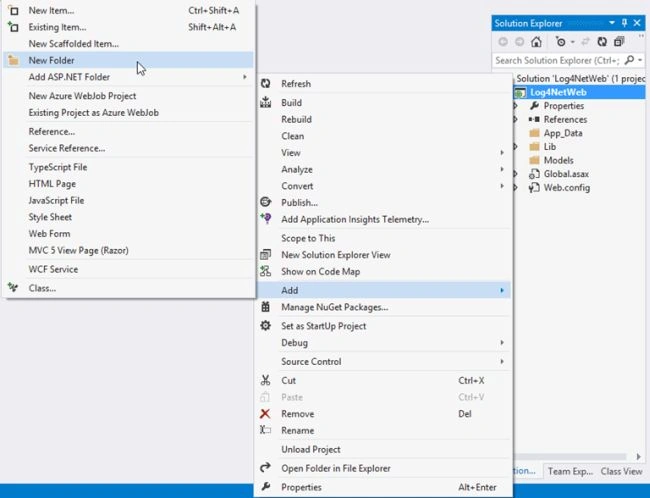Add an HTML Page

pos(129,184)
